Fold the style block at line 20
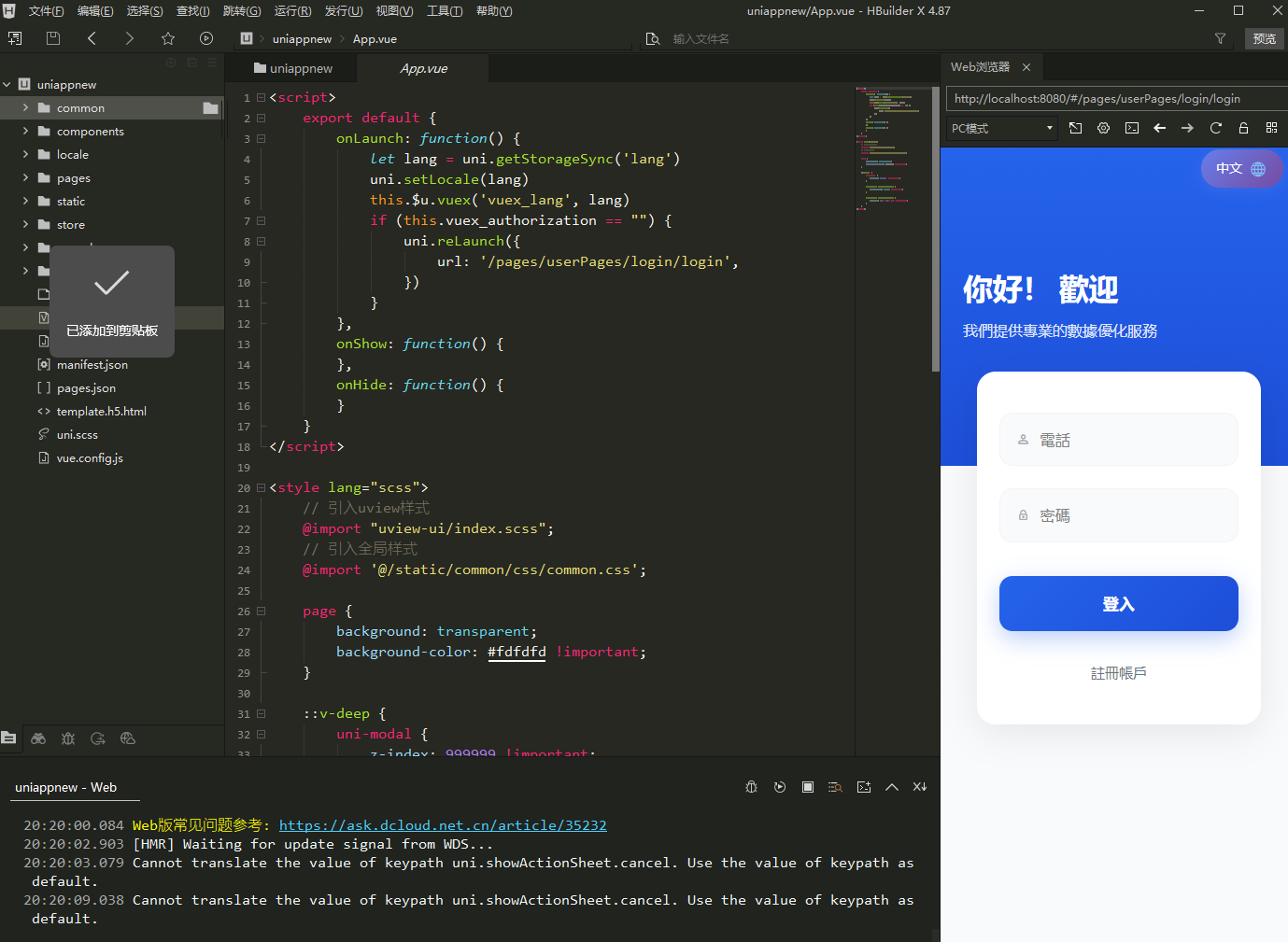Image resolution: width=1288 pixels, height=942 pixels. [x=262, y=487]
